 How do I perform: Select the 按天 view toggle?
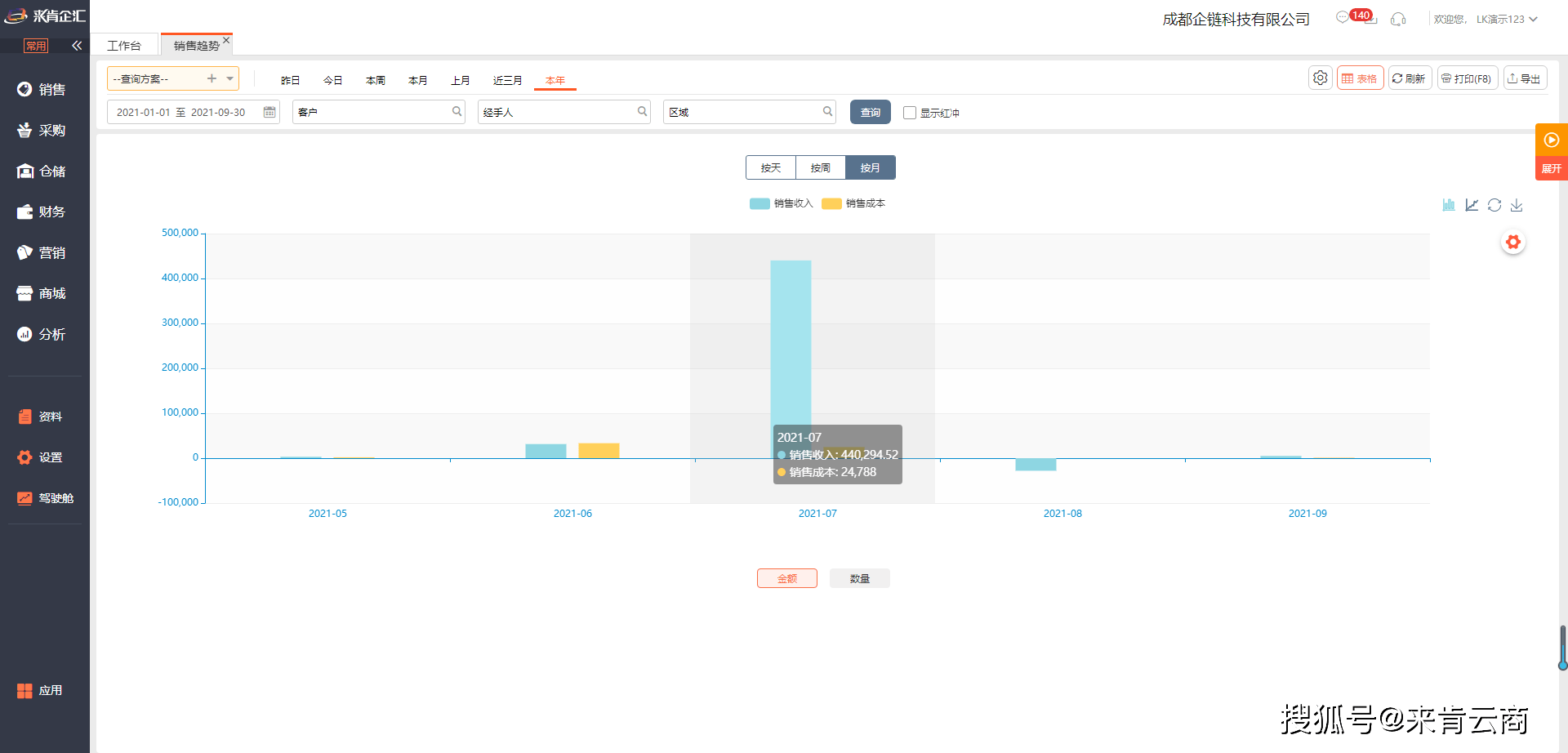pyautogui.click(x=771, y=167)
